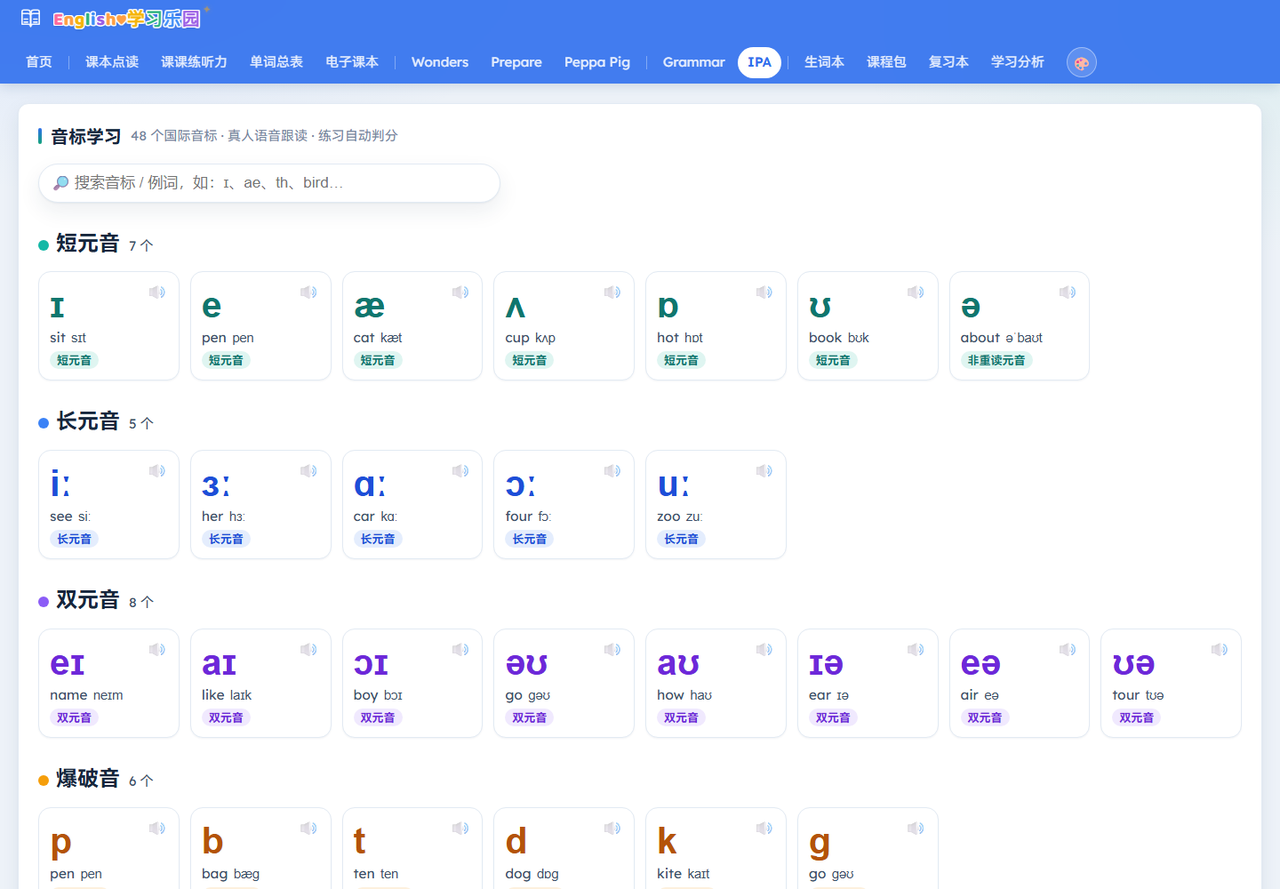Click the 爆破音 section heading

[x=88, y=778]
